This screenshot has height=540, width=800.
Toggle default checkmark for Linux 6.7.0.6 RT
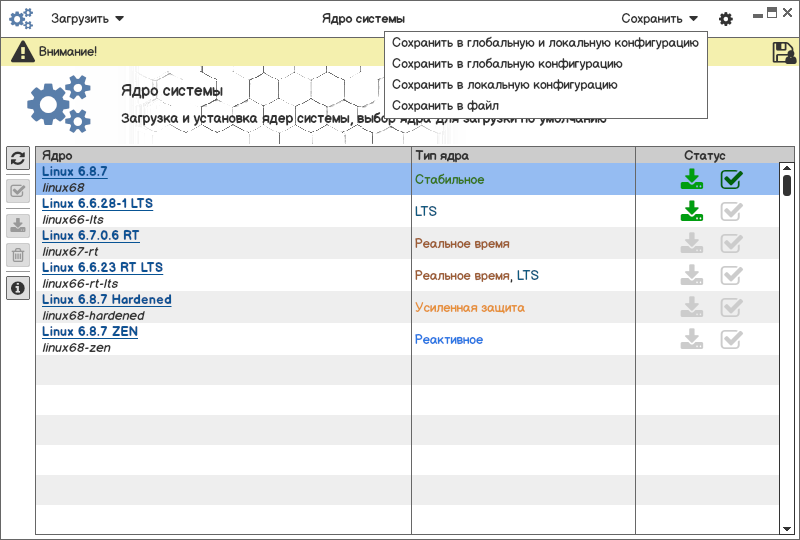pos(731,243)
